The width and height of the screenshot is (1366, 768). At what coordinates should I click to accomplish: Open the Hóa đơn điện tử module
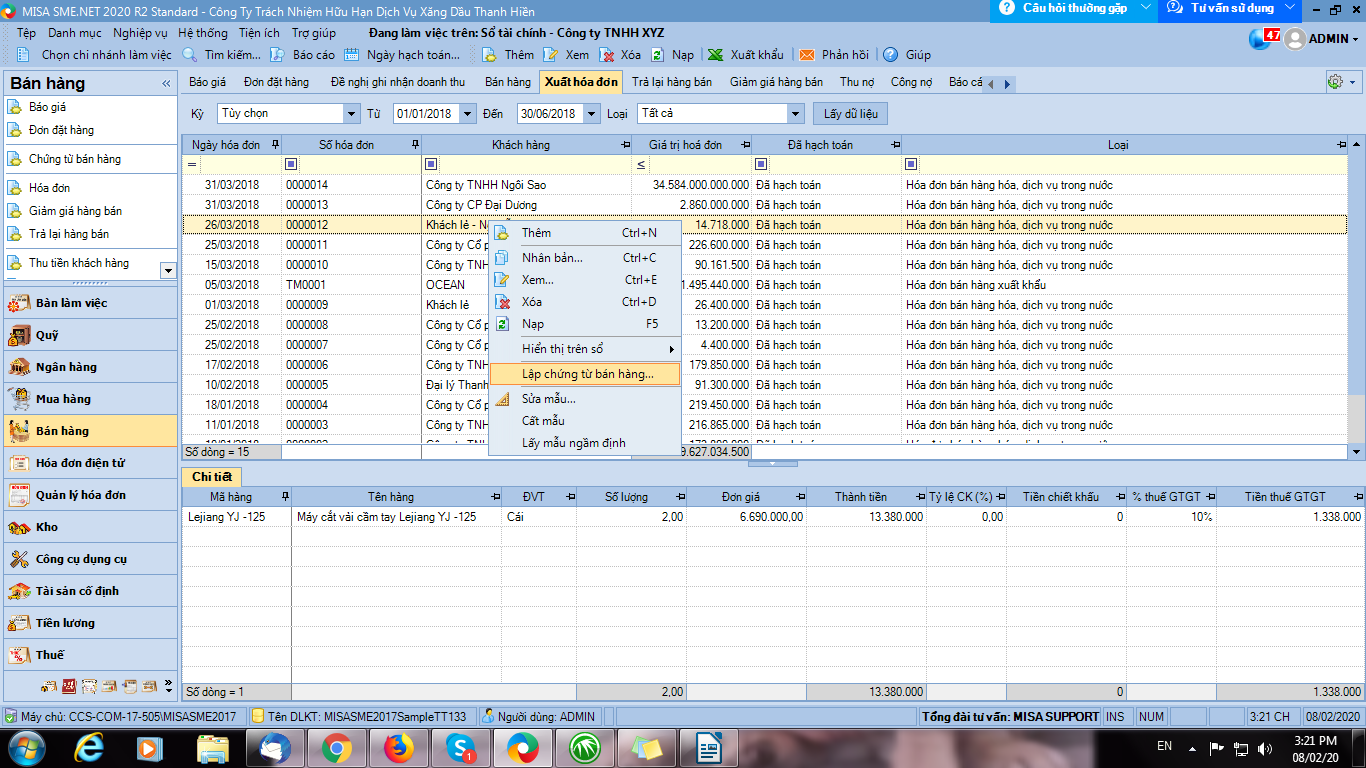coord(90,463)
